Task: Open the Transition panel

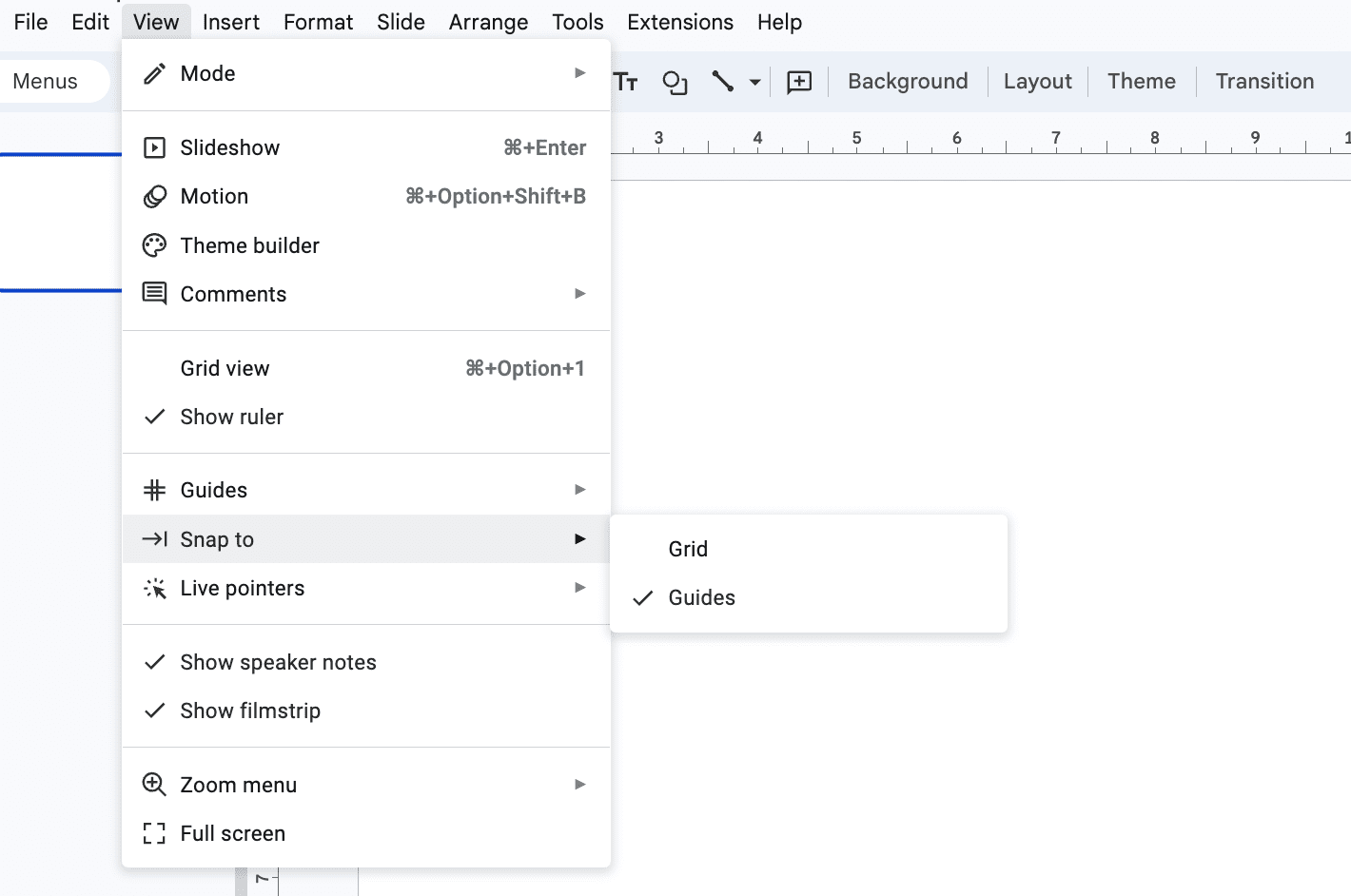Action: (1263, 81)
